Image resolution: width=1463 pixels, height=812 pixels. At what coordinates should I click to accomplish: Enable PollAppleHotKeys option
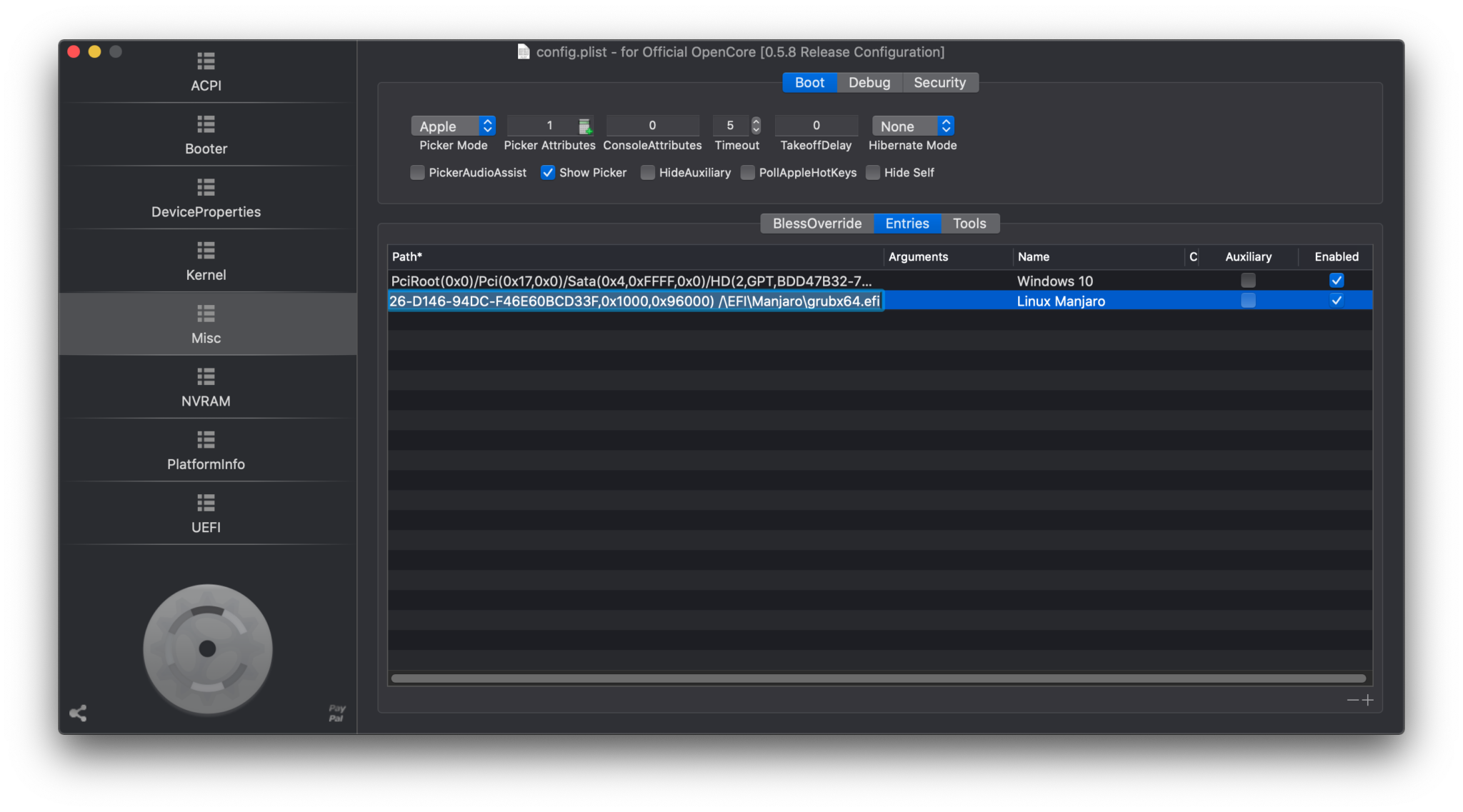click(x=748, y=172)
